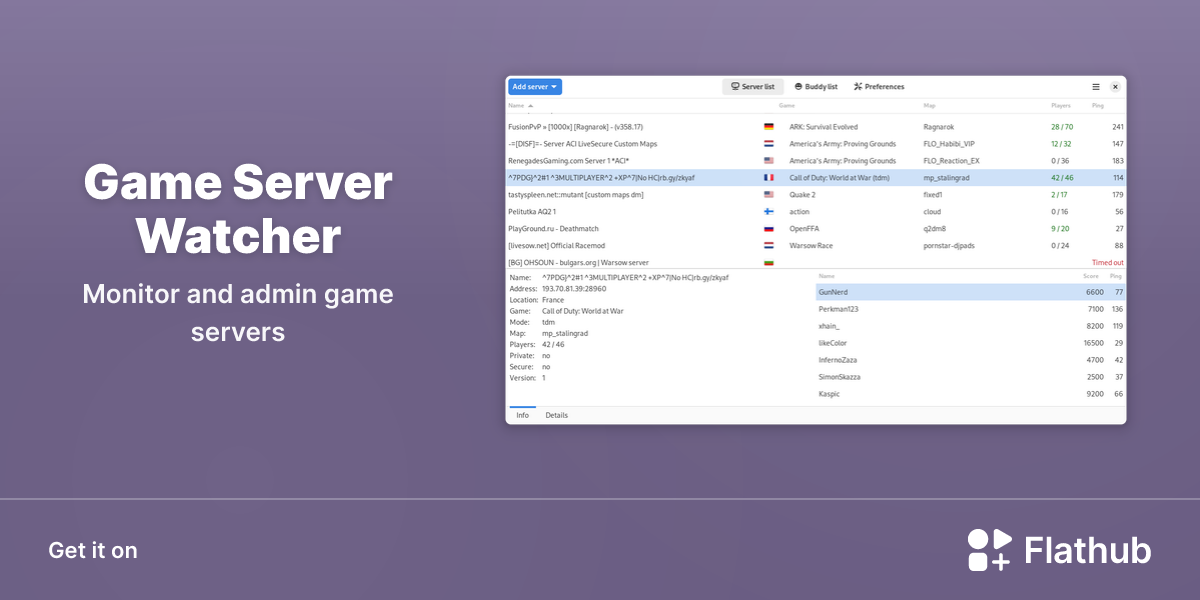Select tastyspleen.net mutant server row
1200x600 pixels.
pos(816,195)
